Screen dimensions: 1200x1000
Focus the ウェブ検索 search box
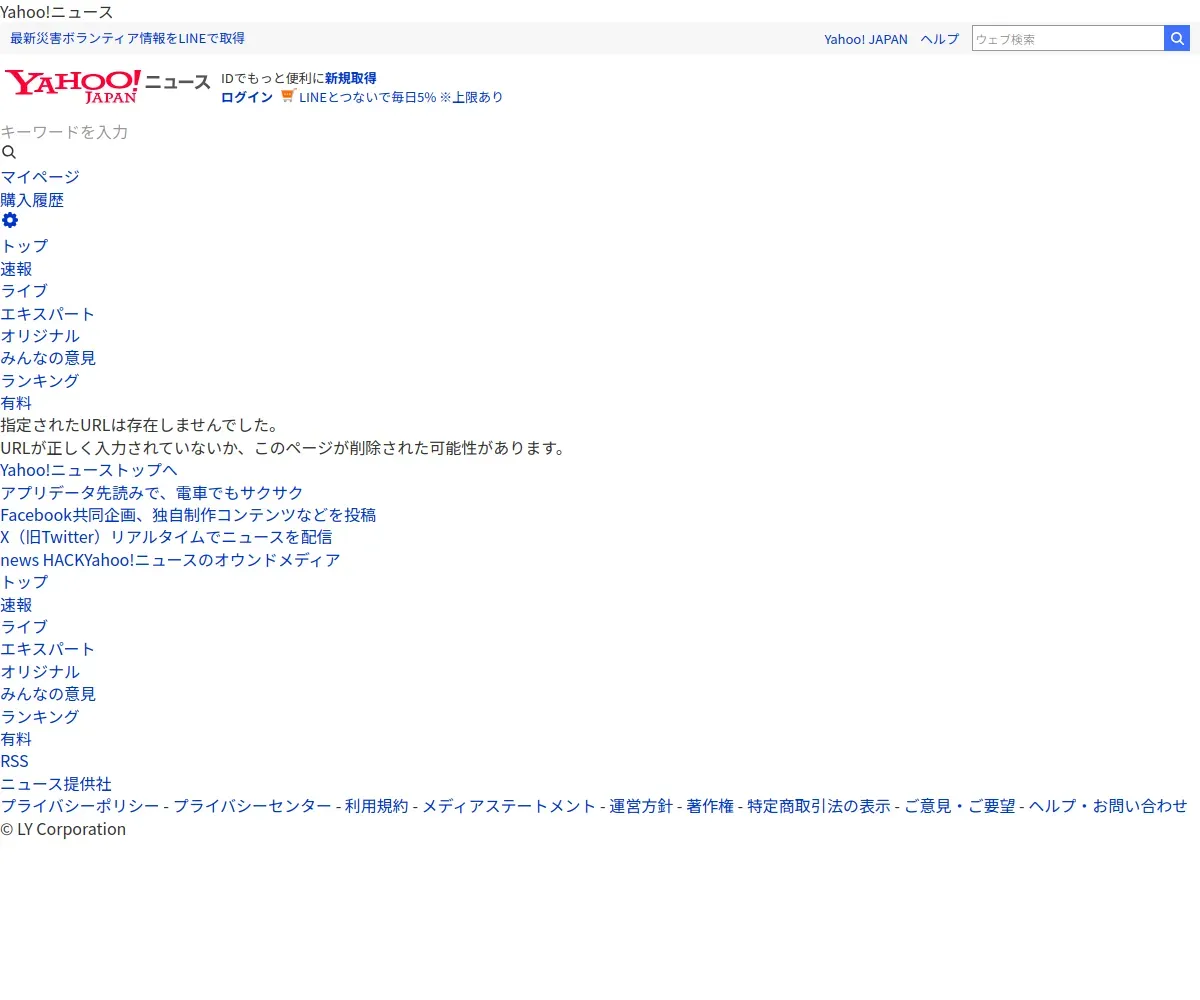pos(1068,38)
